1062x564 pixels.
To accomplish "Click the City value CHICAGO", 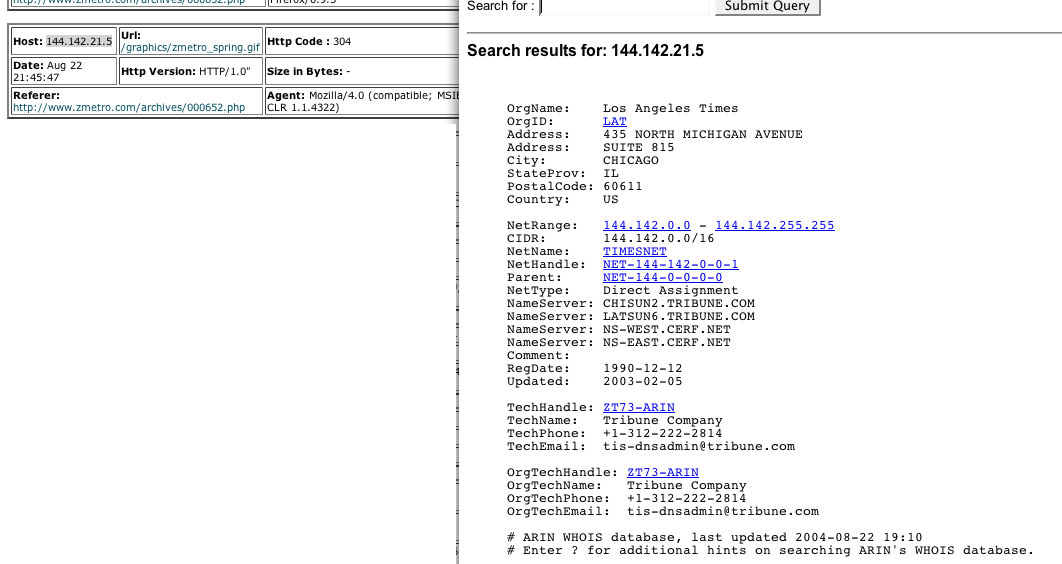I will click(x=631, y=160).
